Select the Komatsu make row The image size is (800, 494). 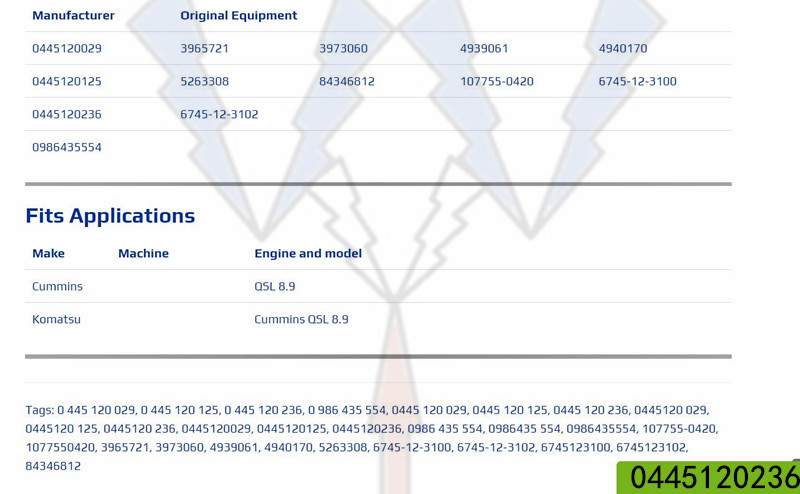(378, 319)
